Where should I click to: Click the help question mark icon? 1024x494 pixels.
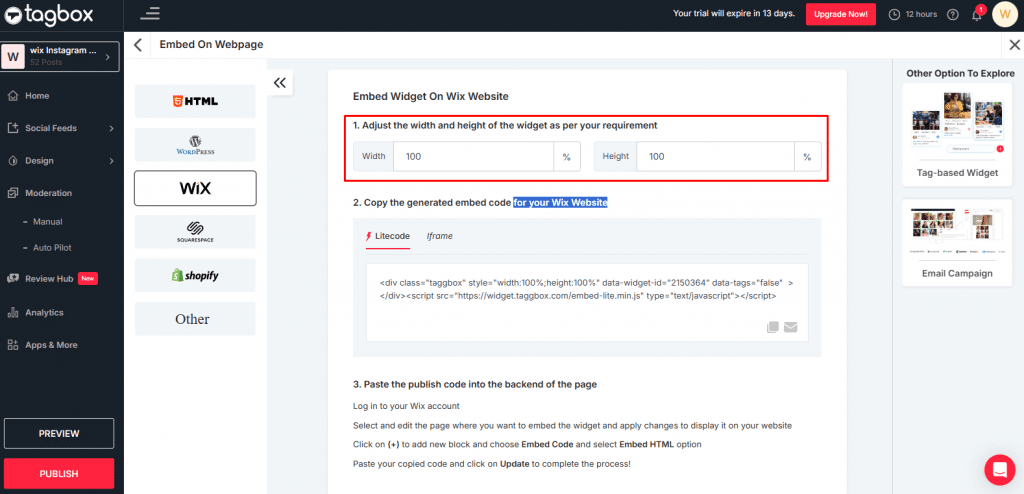coord(952,15)
